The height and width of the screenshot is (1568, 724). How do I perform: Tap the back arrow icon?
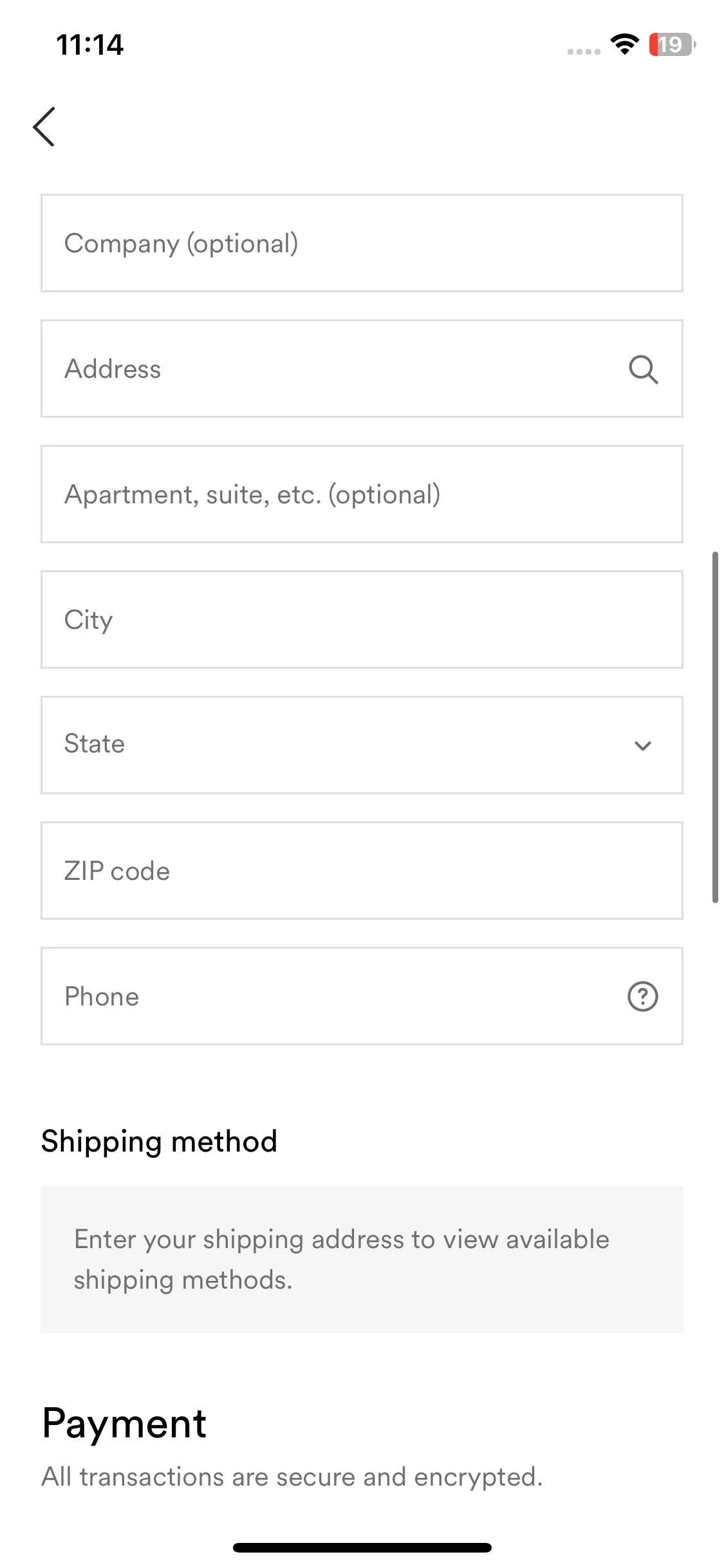44,127
